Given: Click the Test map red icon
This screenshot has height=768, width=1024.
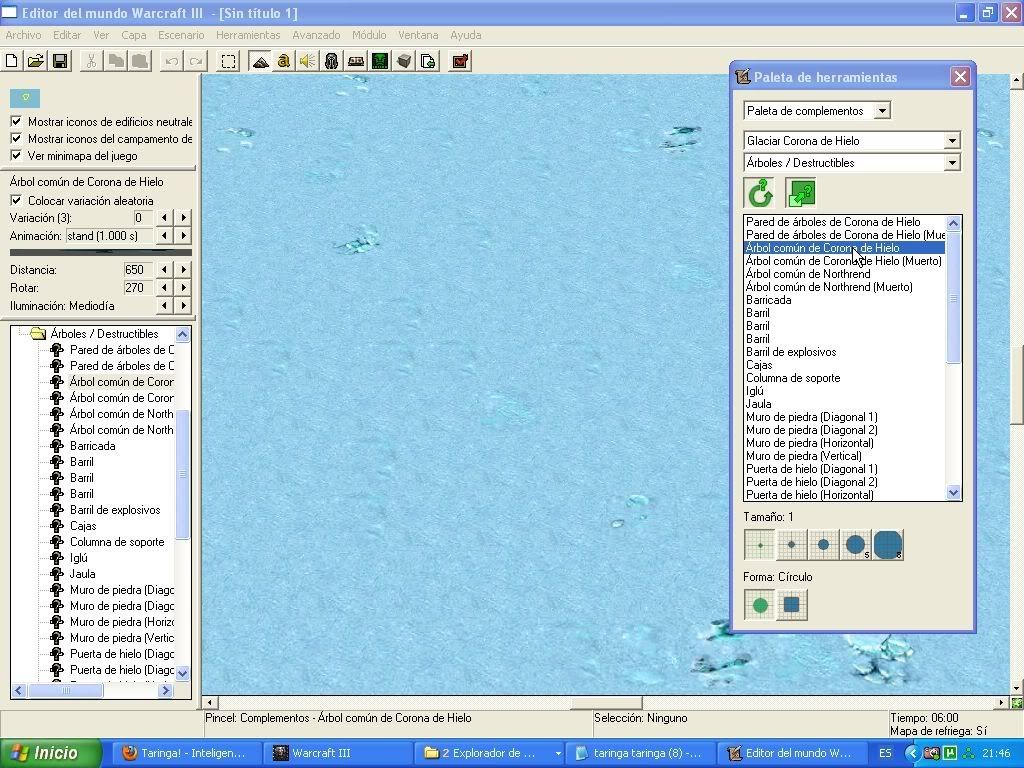Looking at the screenshot, I should point(460,61).
